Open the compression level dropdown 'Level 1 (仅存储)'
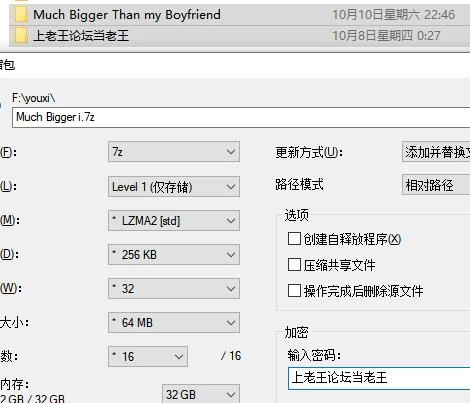470x403 pixels. tap(174, 187)
